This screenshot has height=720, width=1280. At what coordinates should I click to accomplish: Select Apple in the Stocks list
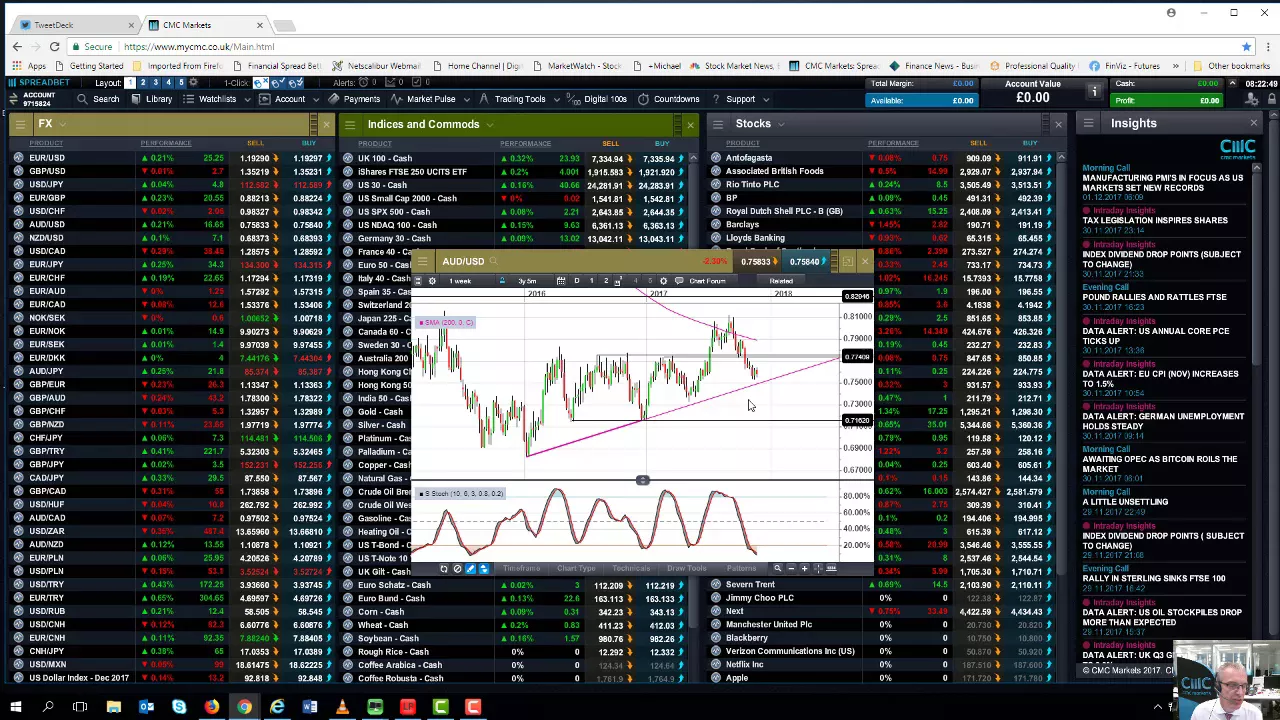pyautogui.click(x=737, y=678)
